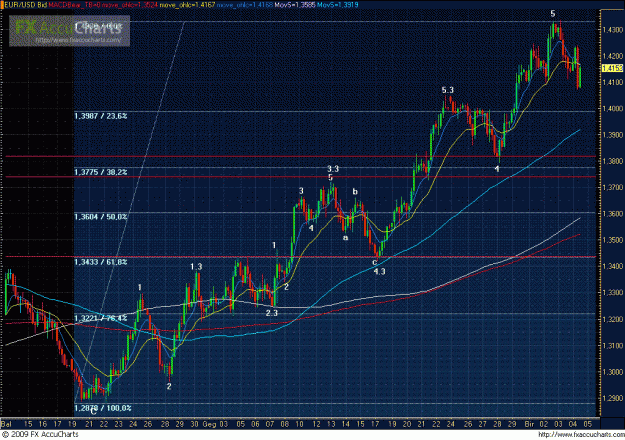Click date 20 on the time axis
625x440 pixels.
click(407, 424)
